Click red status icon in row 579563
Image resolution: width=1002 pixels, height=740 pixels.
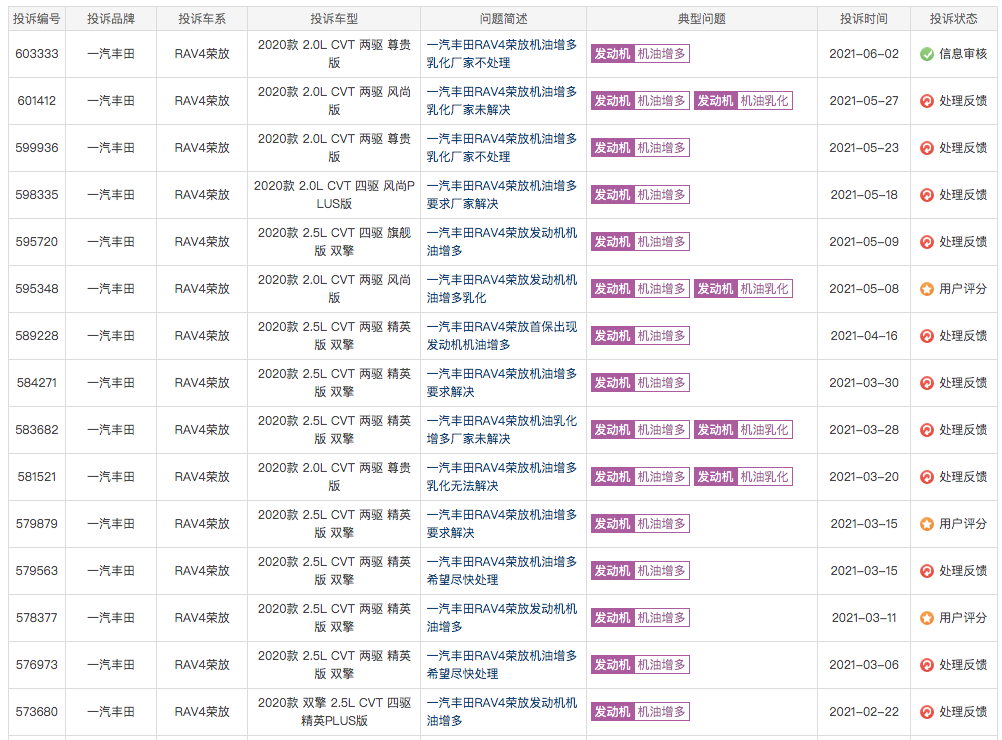pyautogui.click(x=927, y=571)
